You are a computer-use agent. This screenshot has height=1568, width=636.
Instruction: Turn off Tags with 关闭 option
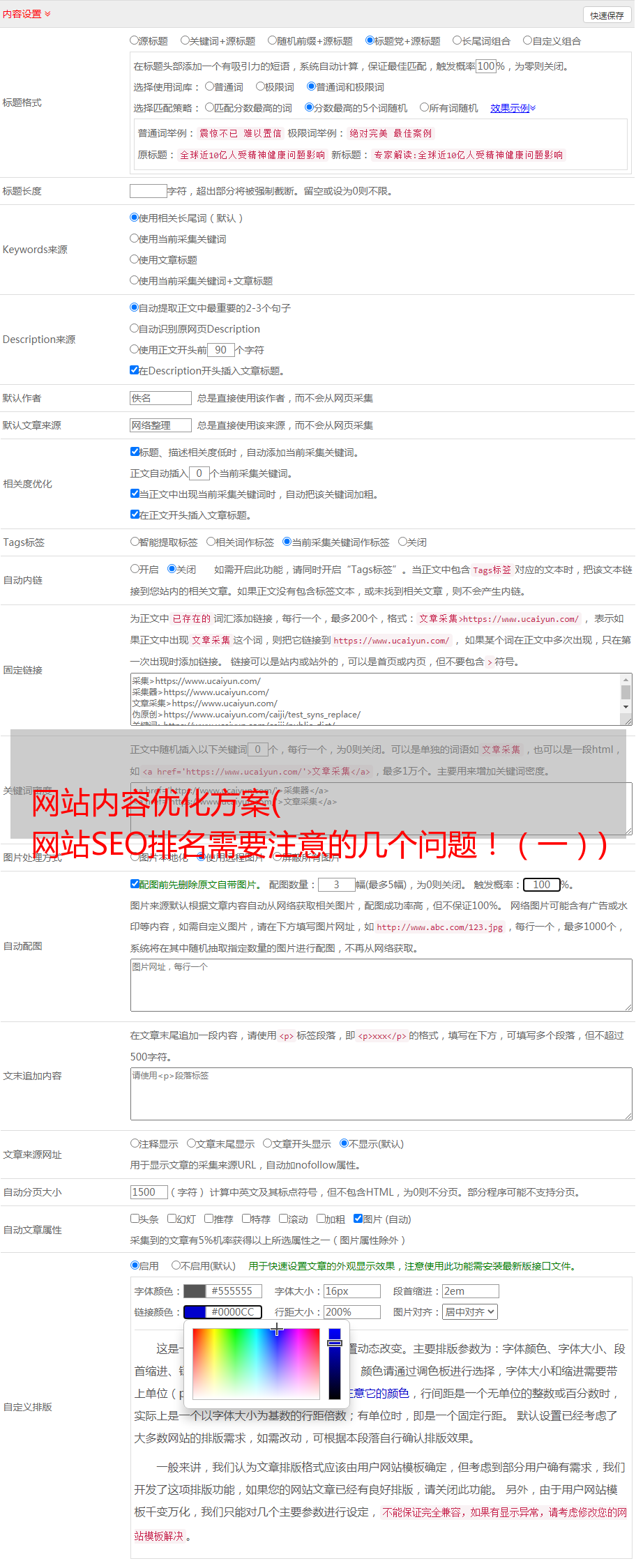pyautogui.click(x=403, y=542)
